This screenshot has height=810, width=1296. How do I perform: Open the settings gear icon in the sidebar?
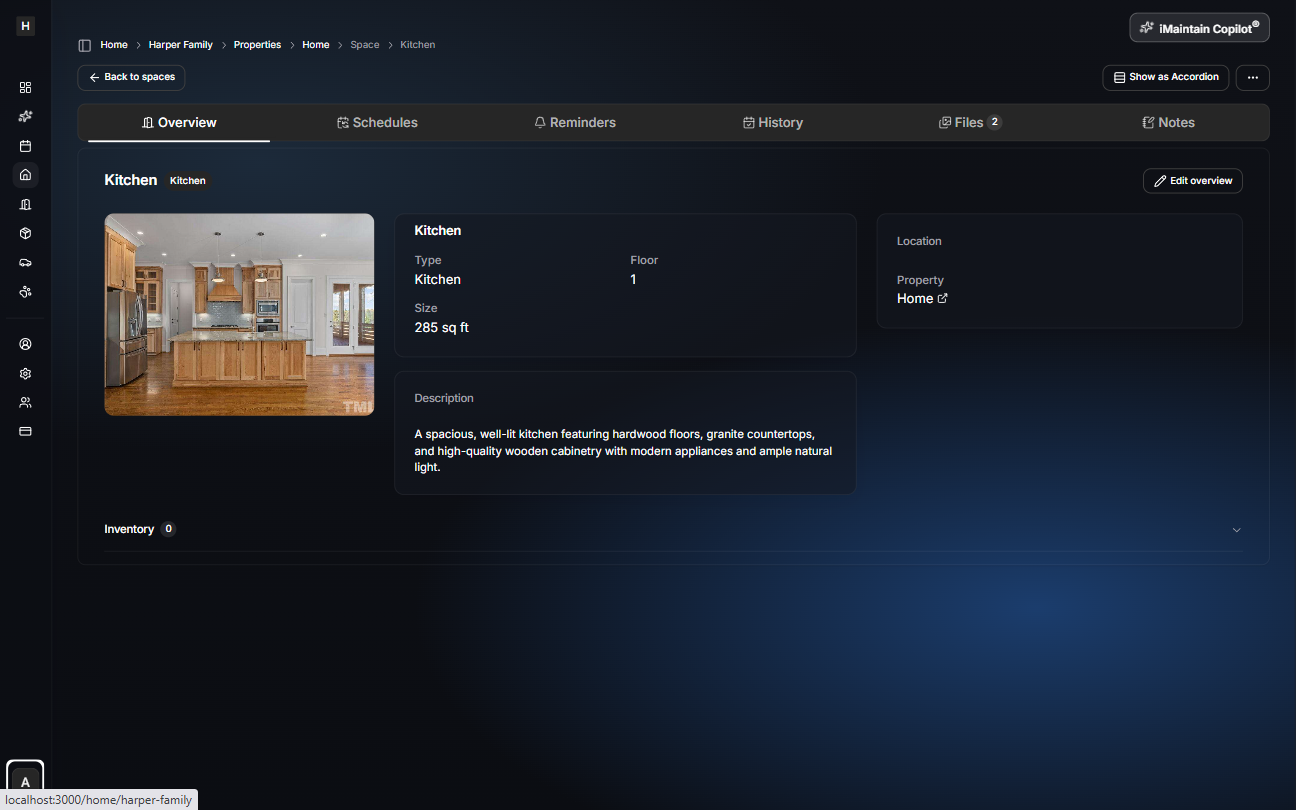click(25, 373)
